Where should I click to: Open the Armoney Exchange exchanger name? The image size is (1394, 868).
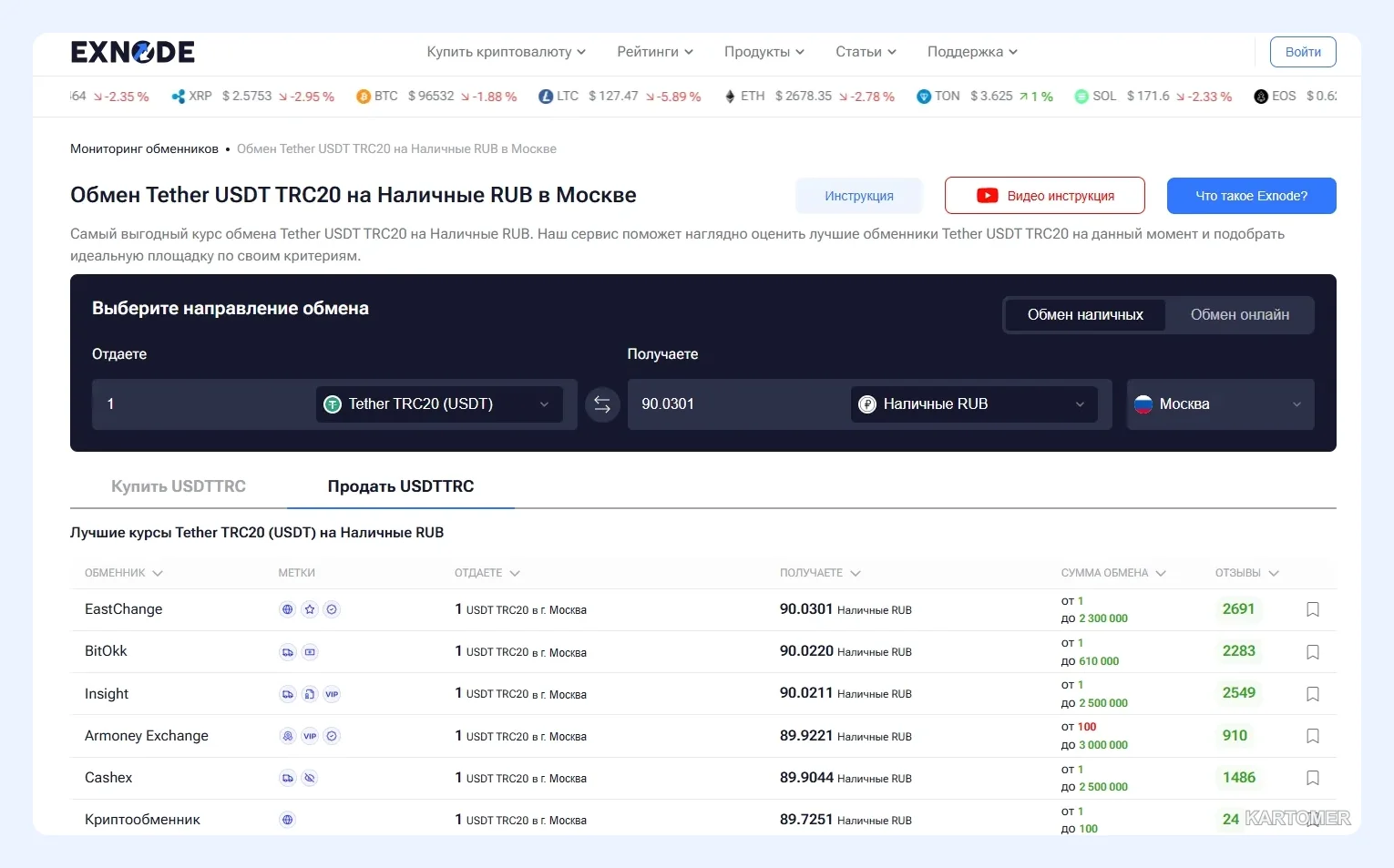[147, 736]
